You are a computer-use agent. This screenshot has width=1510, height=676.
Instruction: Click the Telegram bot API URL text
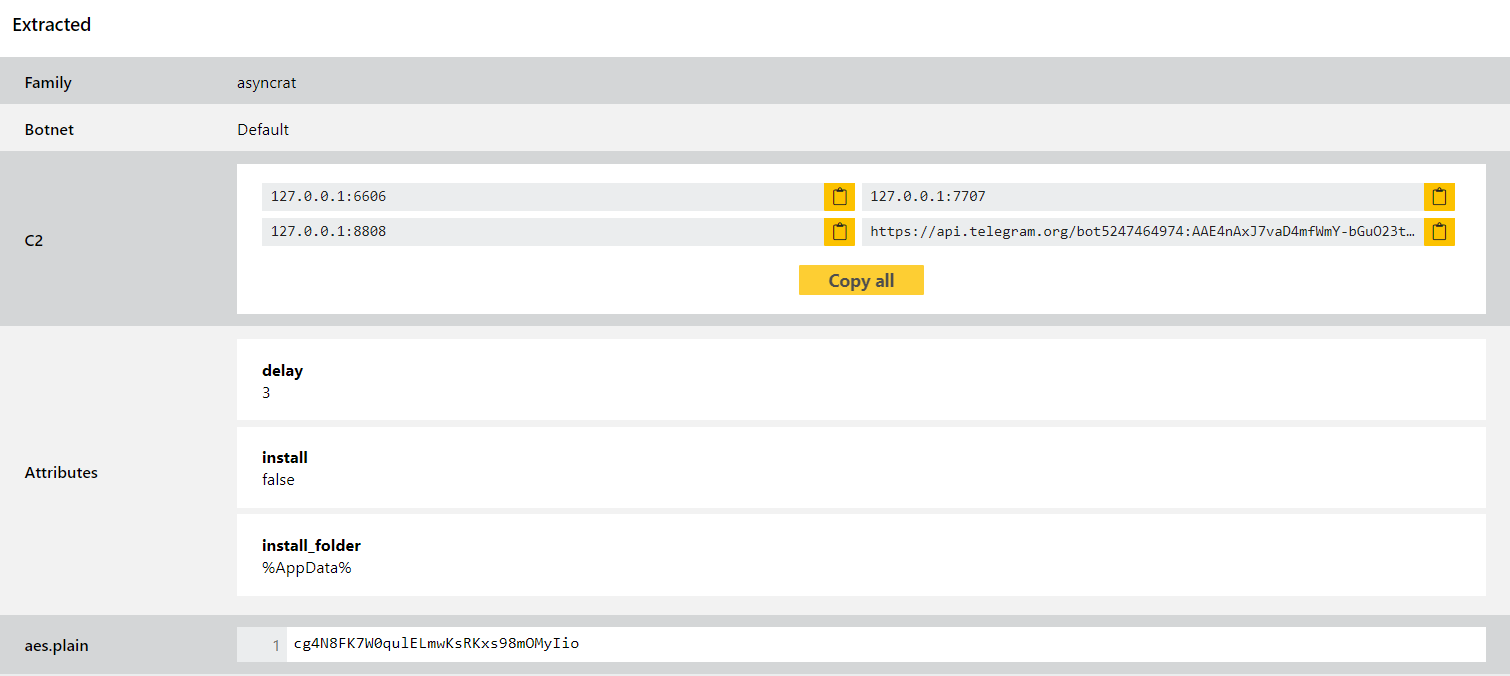1143,232
